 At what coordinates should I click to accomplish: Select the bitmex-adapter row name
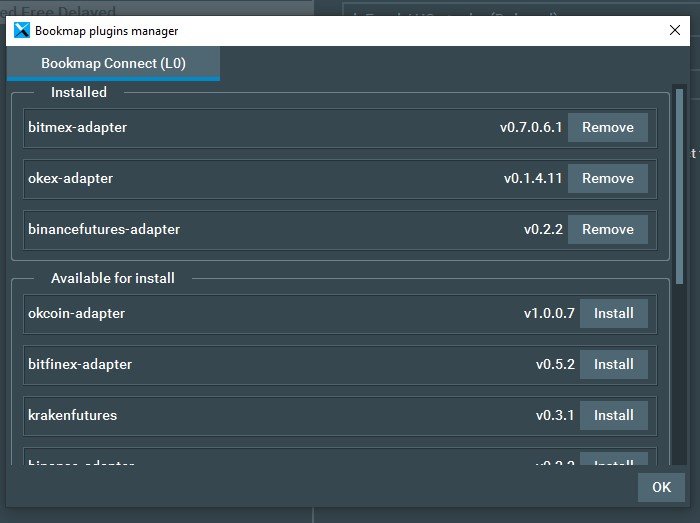(77, 127)
